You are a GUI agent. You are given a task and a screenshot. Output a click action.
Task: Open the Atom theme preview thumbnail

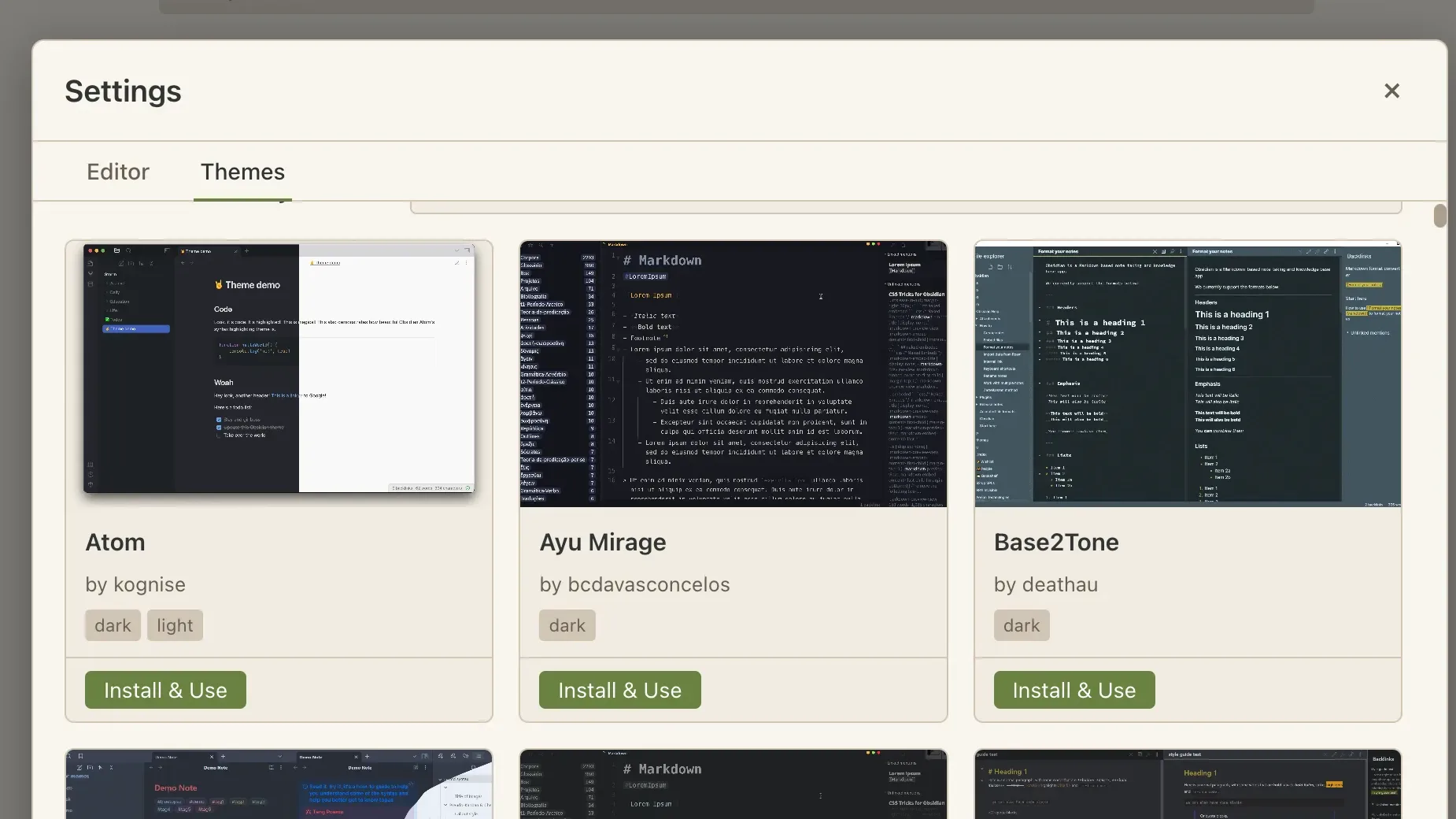coord(279,373)
